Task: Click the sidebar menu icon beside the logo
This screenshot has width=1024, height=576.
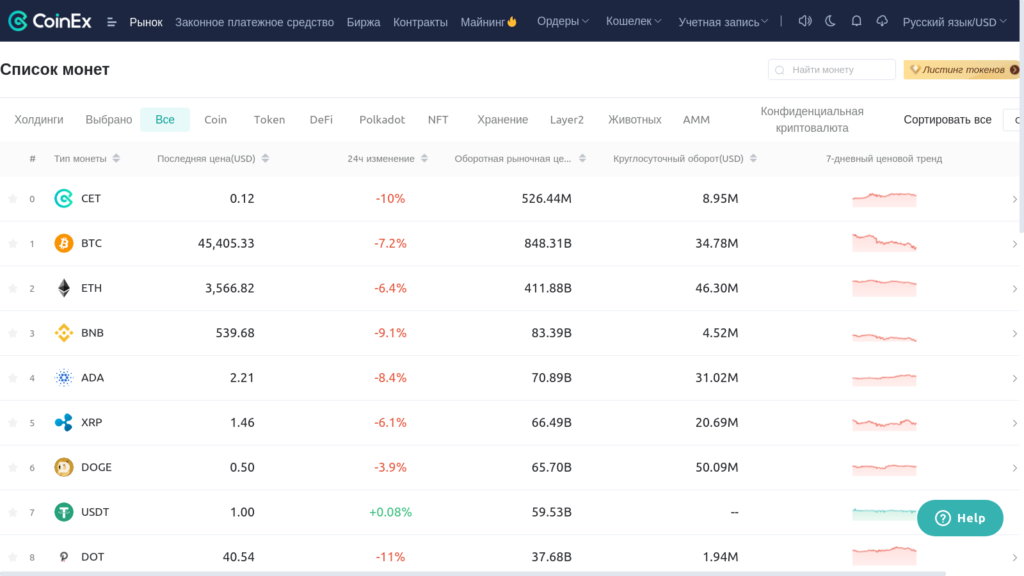Action: 112,19
